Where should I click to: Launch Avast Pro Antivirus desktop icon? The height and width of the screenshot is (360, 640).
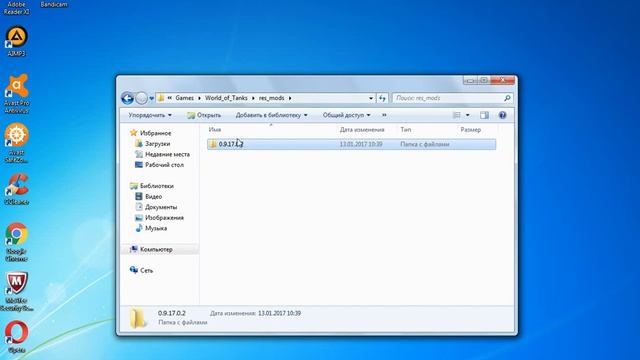coord(16,93)
